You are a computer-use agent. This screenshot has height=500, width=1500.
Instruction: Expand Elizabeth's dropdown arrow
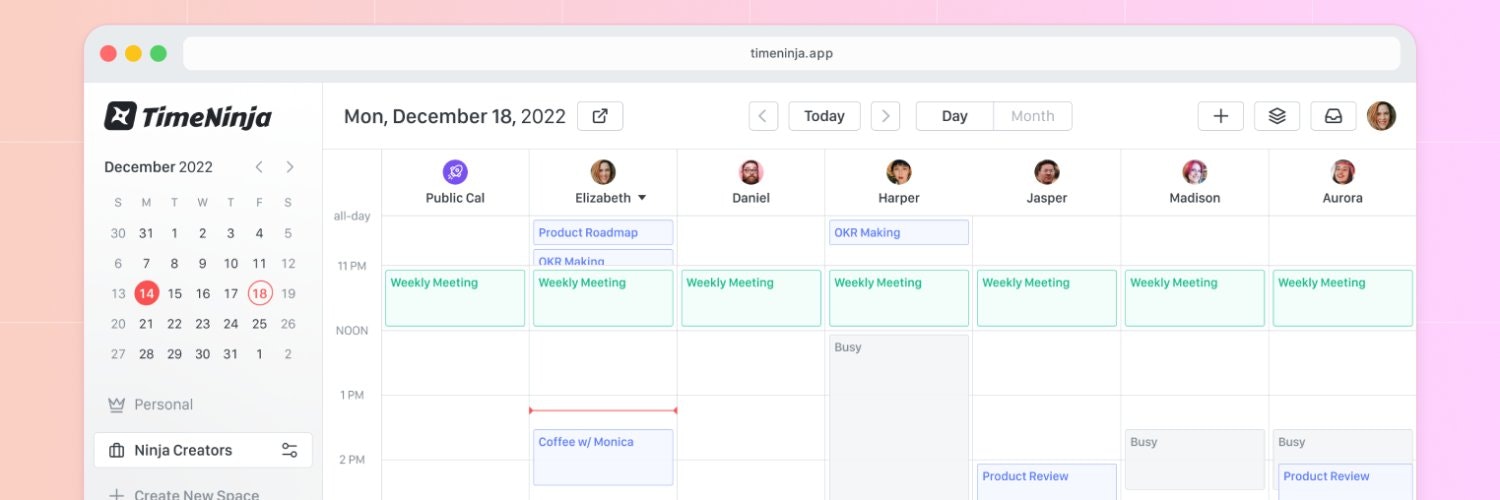click(642, 198)
